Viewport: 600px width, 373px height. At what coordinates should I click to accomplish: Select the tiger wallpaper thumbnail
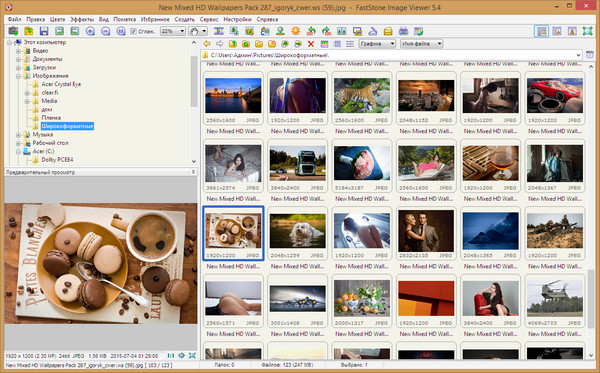(x=362, y=95)
